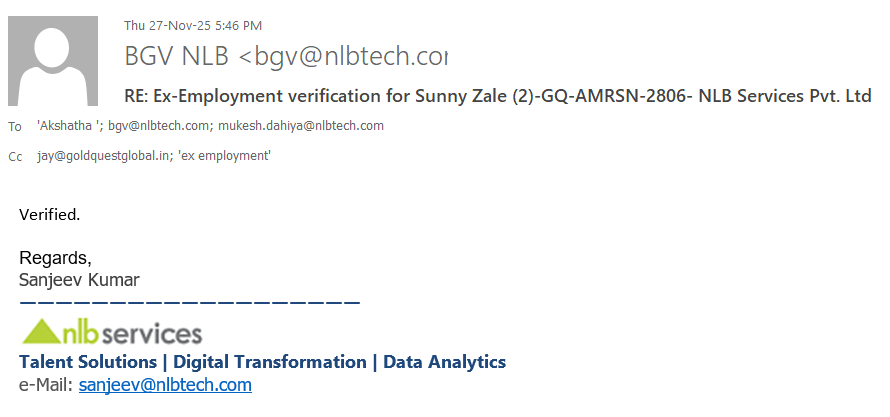Select recipient 'Akshatha' in the To field
Viewport: 890px width, 417px height.
[x=68, y=126]
